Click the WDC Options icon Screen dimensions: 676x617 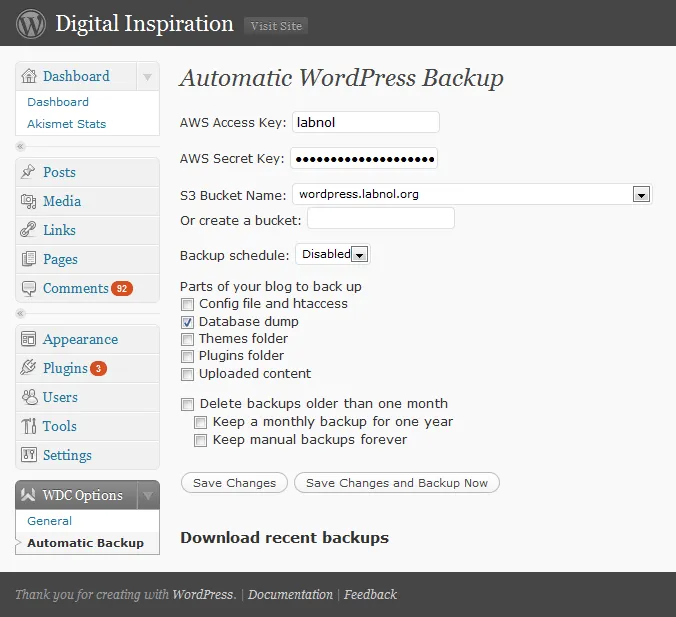pyautogui.click(x=28, y=495)
